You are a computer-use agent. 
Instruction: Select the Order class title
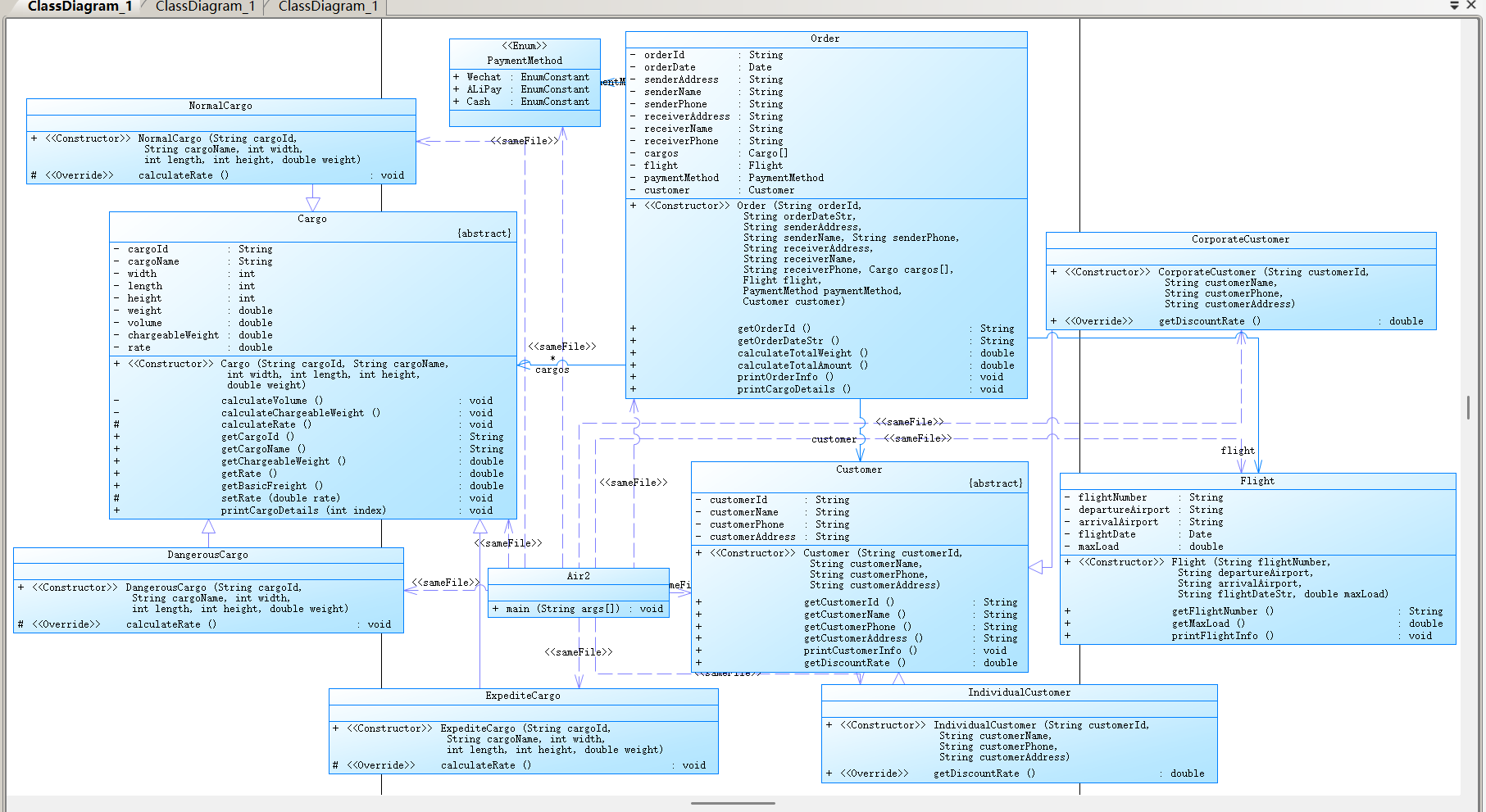825,39
